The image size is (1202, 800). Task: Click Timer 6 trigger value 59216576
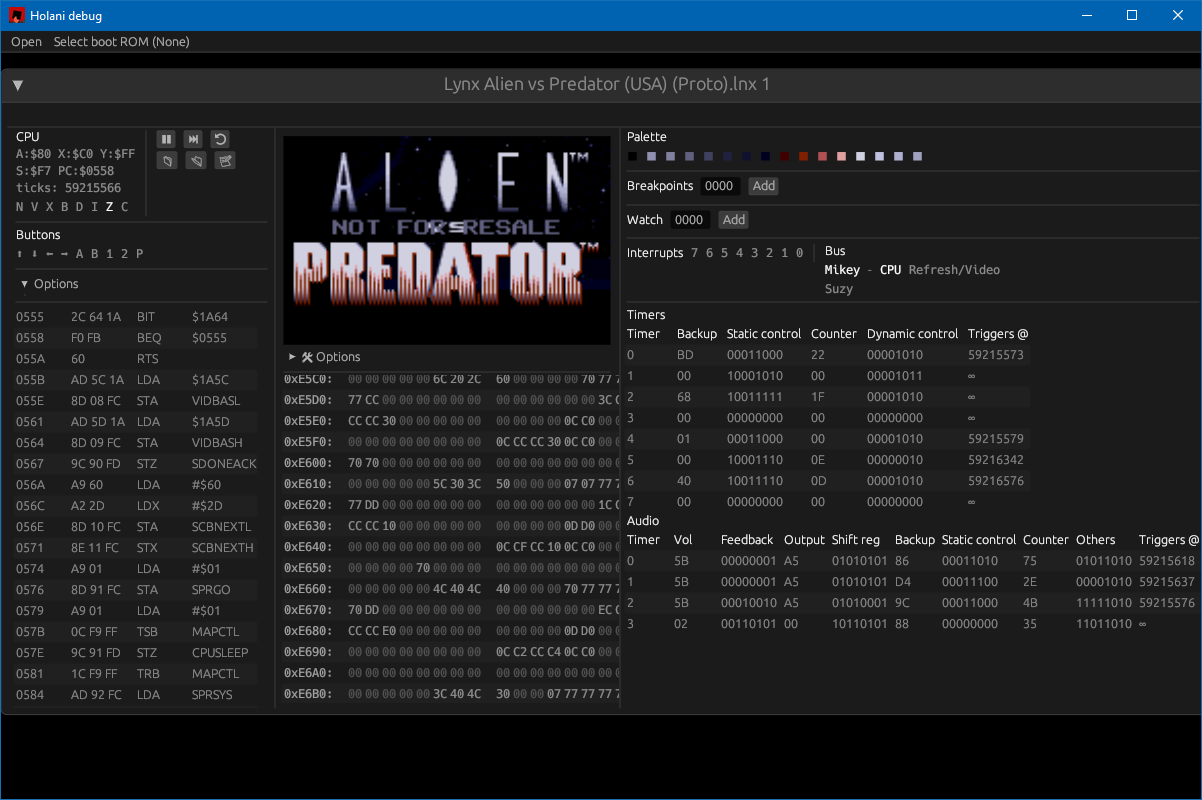click(995, 481)
